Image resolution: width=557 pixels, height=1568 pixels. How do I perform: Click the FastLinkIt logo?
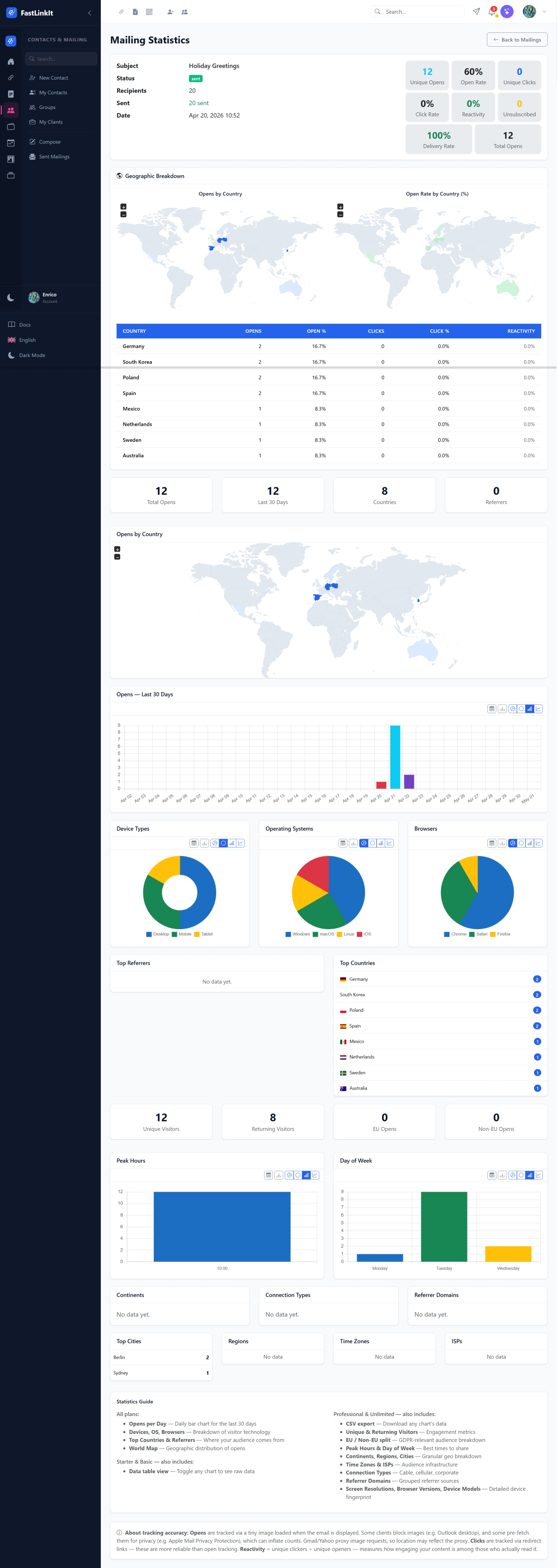(x=29, y=13)
